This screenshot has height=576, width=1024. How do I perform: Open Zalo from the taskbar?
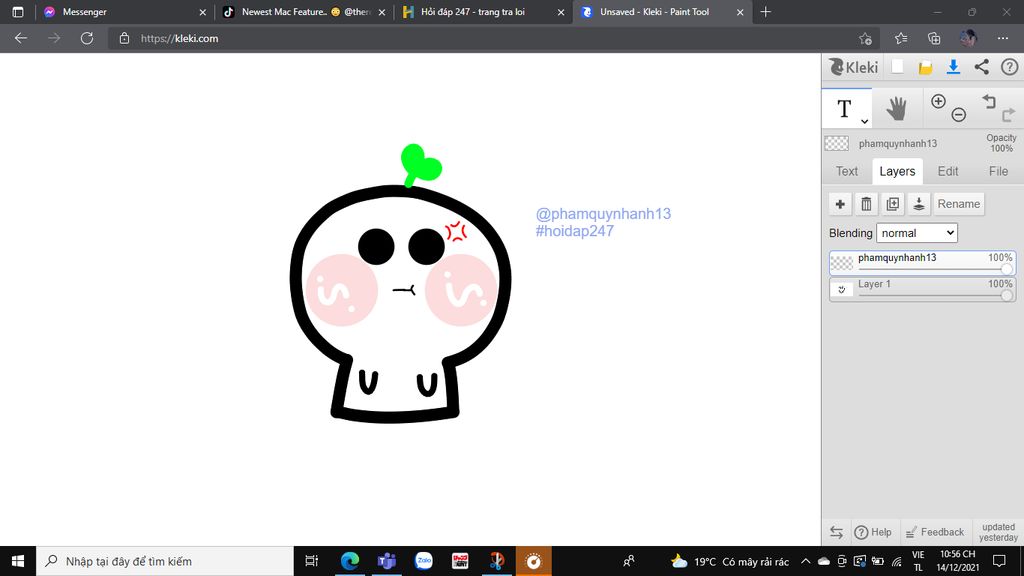424,561
